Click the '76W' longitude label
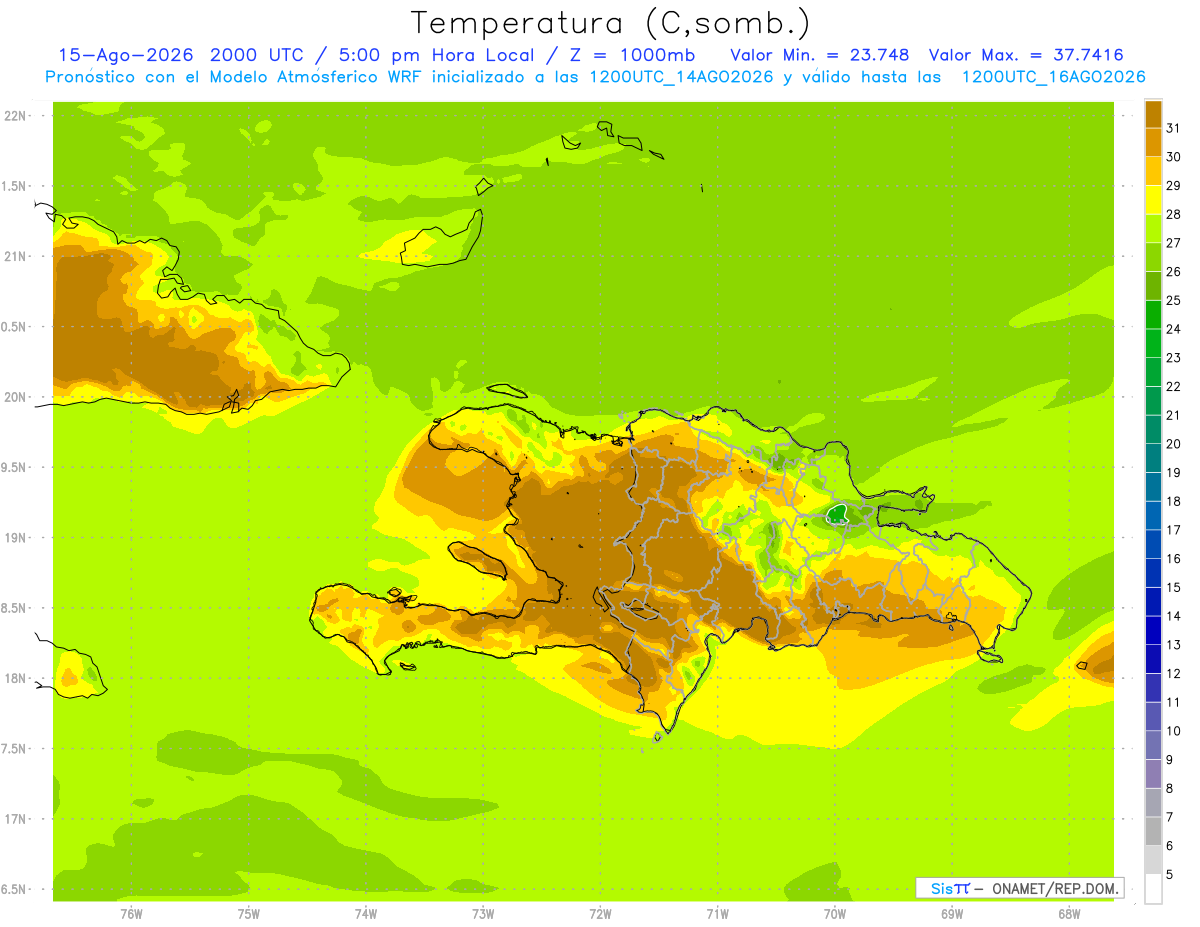Viewport: 1200px width, 927px height. [x=130, y=913]
